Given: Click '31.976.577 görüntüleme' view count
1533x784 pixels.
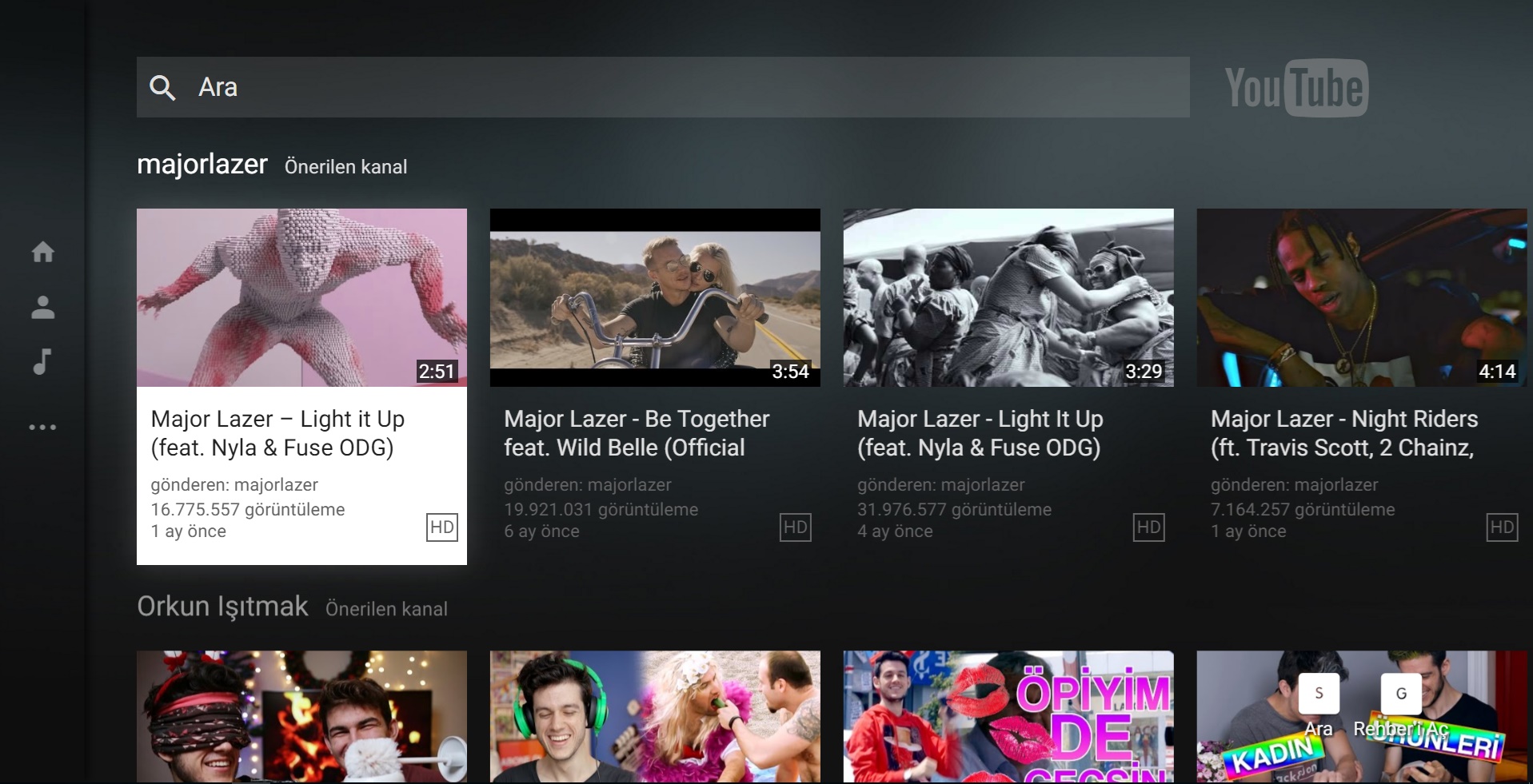Looking at the screenshot, I should click(x=955, y=510).
